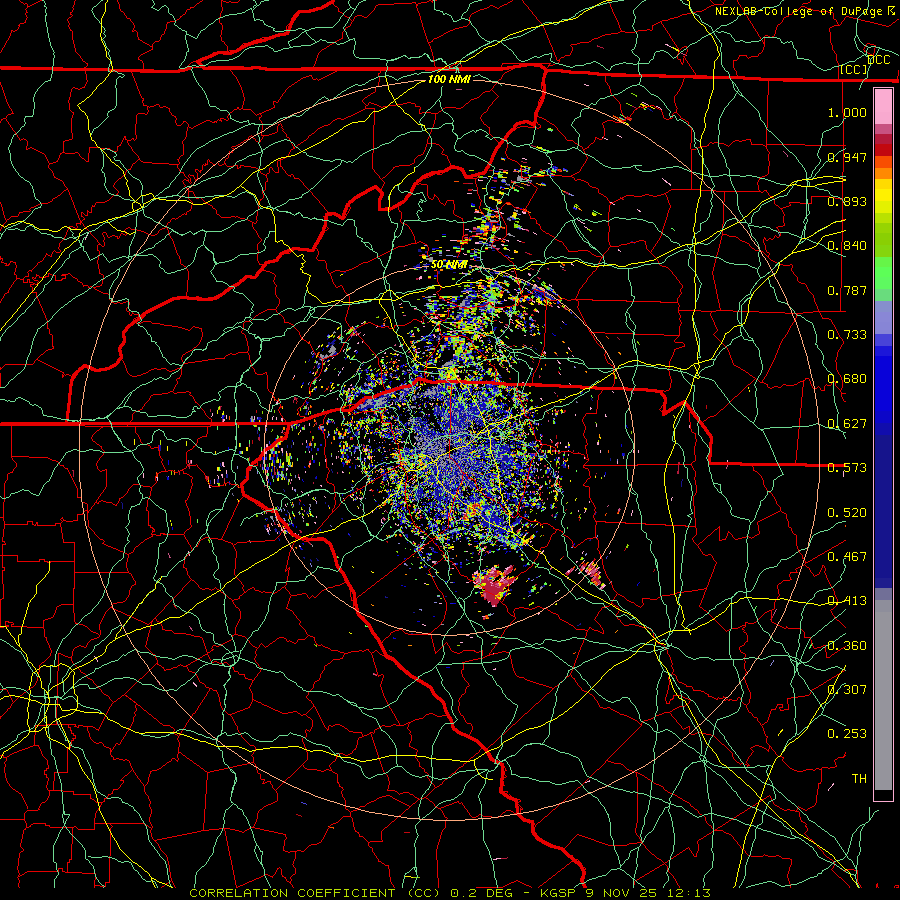Viewport: 900px width, 900px height.
Task: Select the 0.733 scale value
Action: tap(847, 335)
